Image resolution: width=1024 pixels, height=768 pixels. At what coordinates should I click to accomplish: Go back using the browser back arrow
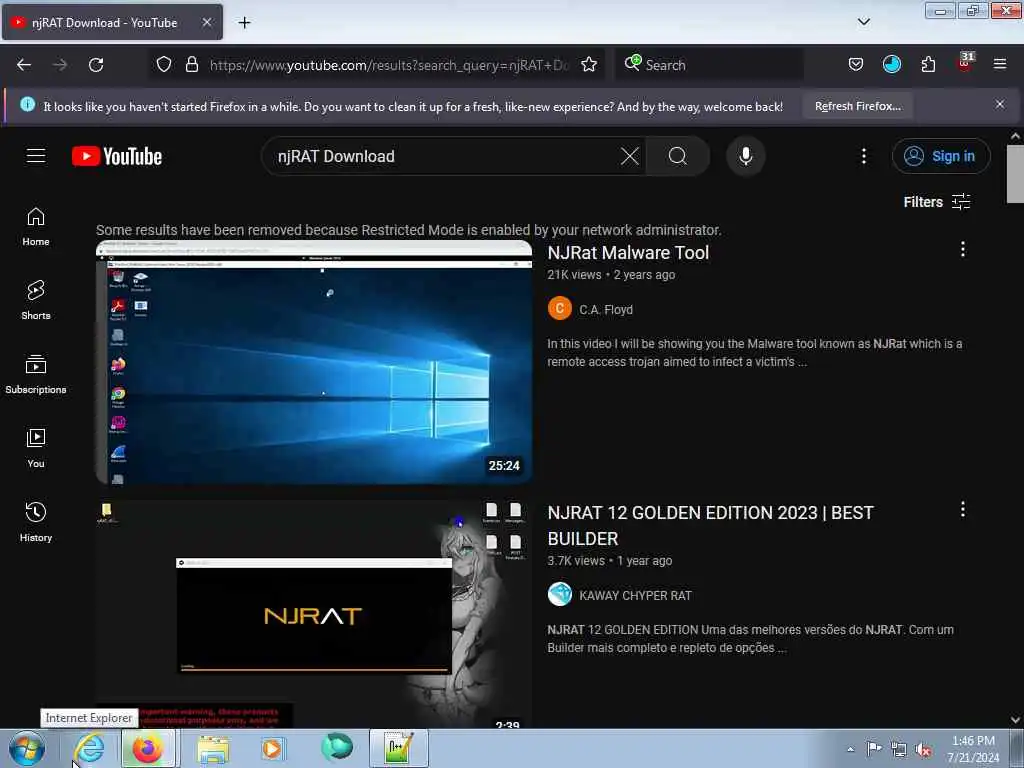tap(24, 65)
